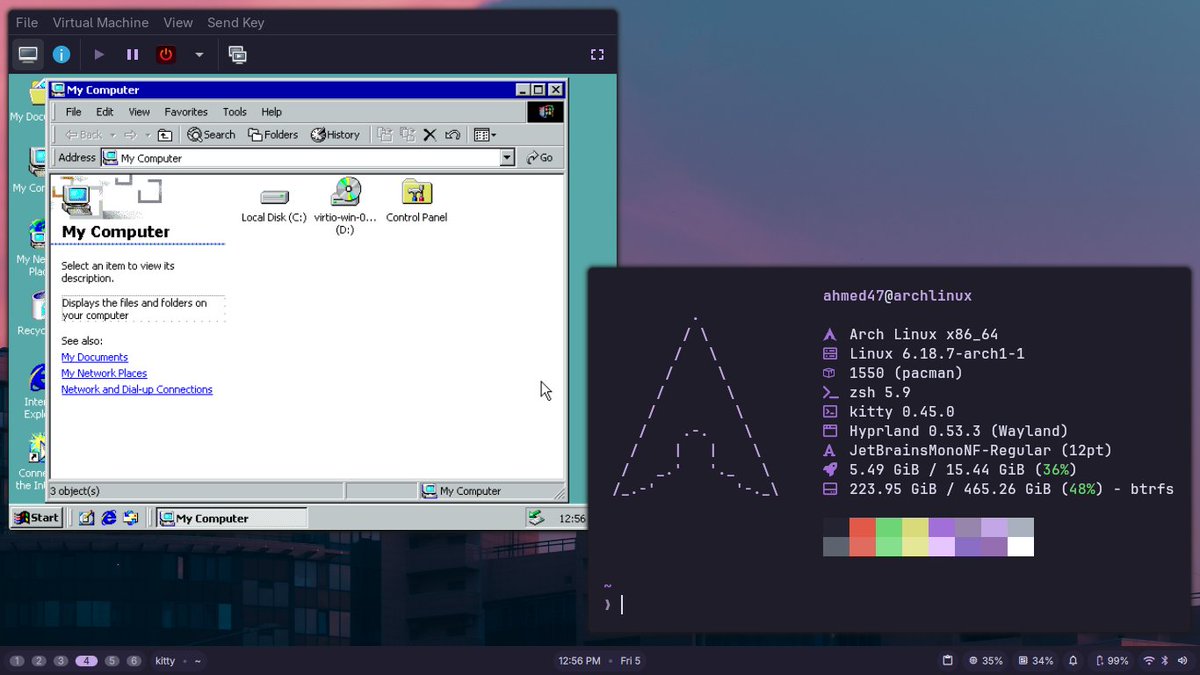
Task: Toggle the Folders pane button
Action: [273, 135]
